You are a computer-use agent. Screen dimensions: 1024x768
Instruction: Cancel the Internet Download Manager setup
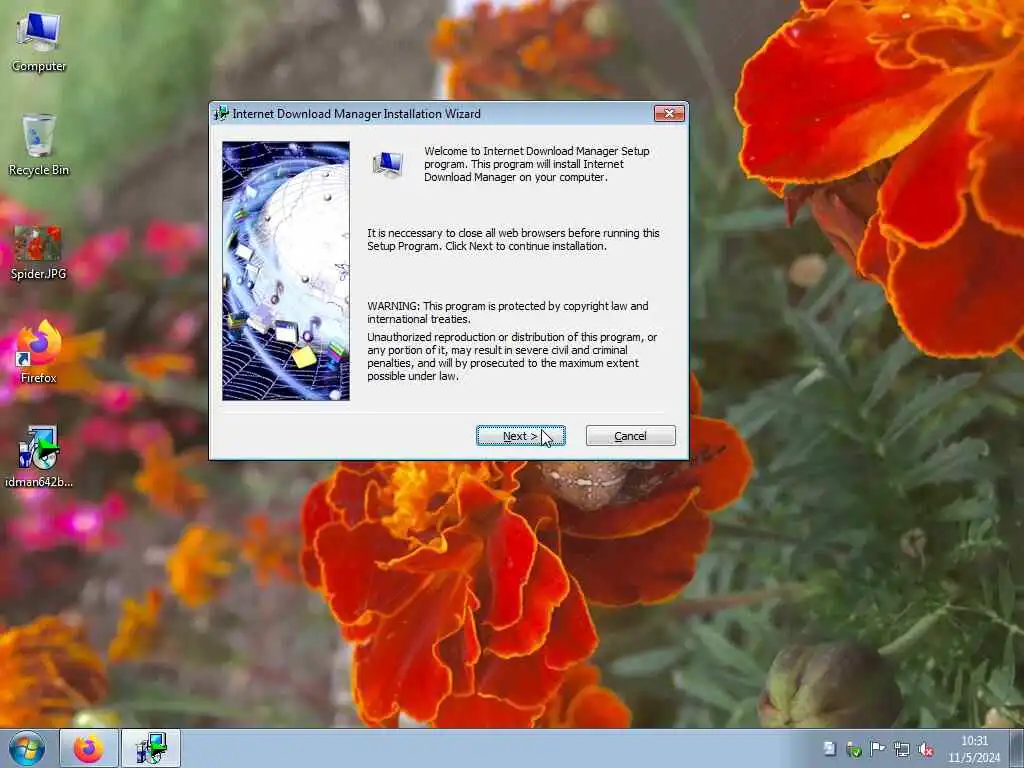[x=630, y=436]
